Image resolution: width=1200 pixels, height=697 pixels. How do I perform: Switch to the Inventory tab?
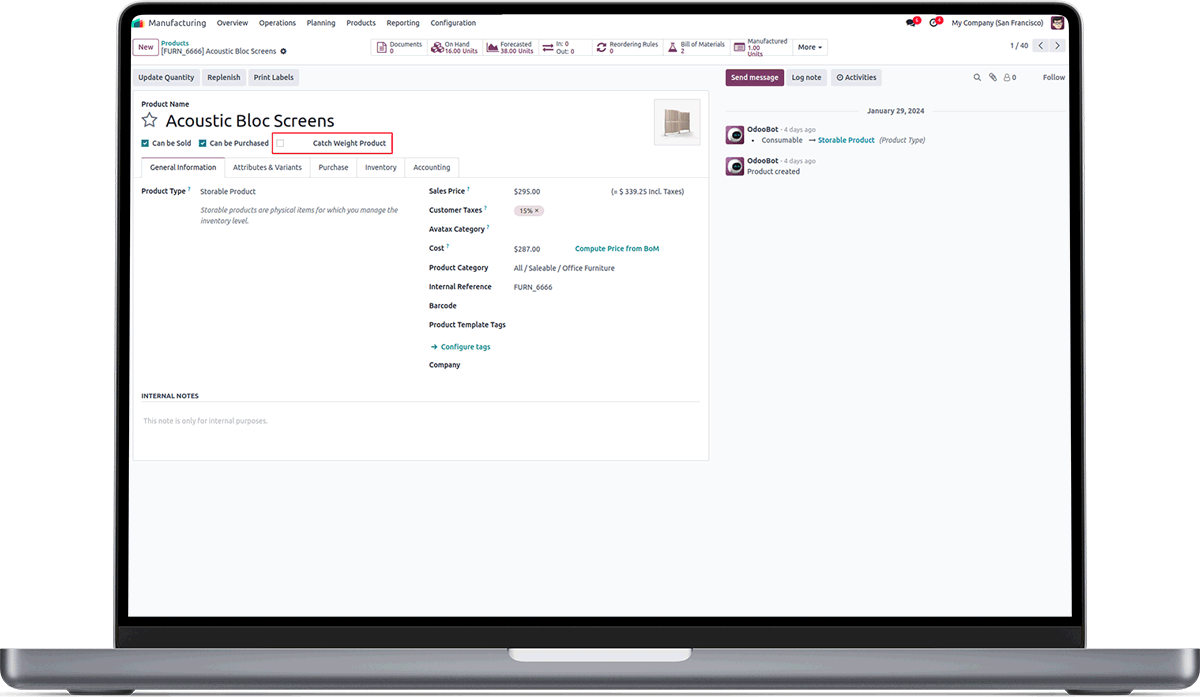point(380,167)
